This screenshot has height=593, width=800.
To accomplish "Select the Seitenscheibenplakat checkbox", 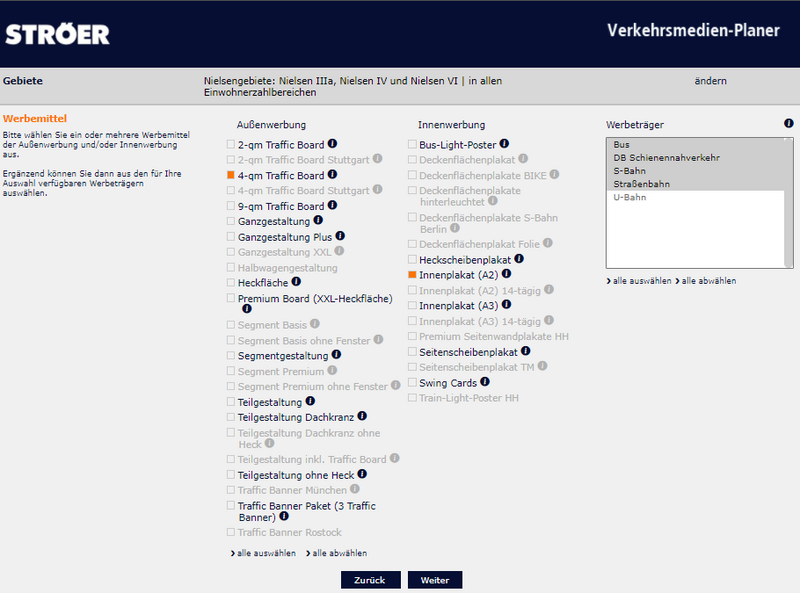I will (412, 352).
